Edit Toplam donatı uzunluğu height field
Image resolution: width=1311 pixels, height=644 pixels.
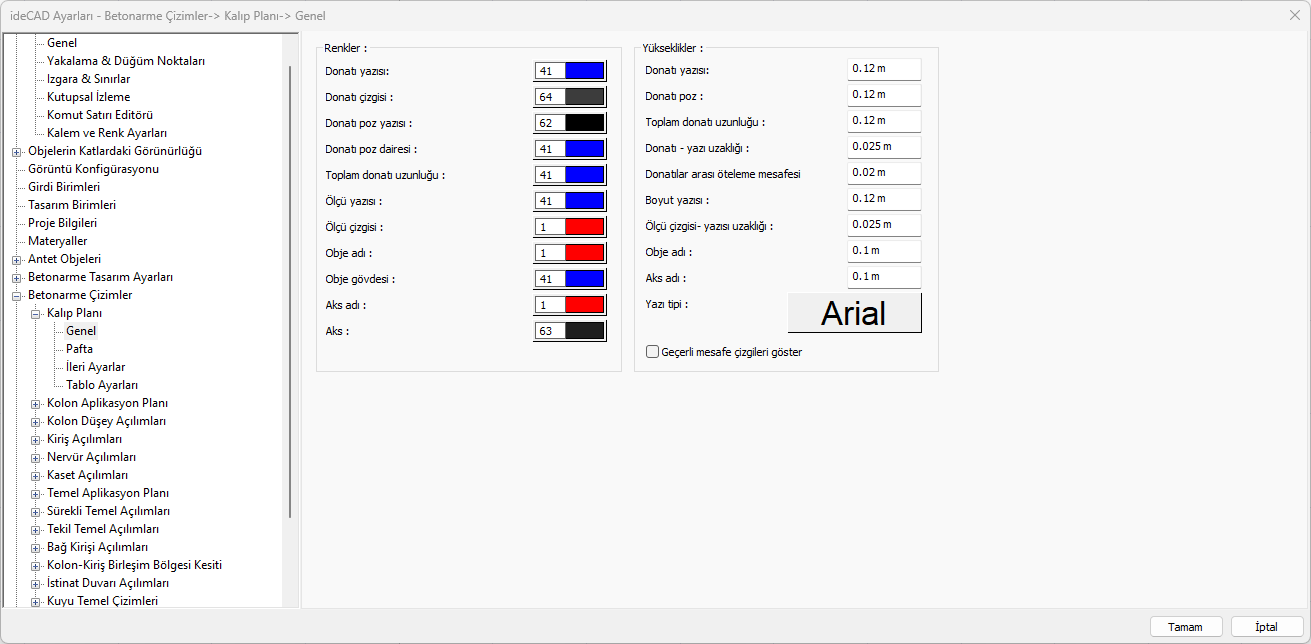tap(884, 121)
